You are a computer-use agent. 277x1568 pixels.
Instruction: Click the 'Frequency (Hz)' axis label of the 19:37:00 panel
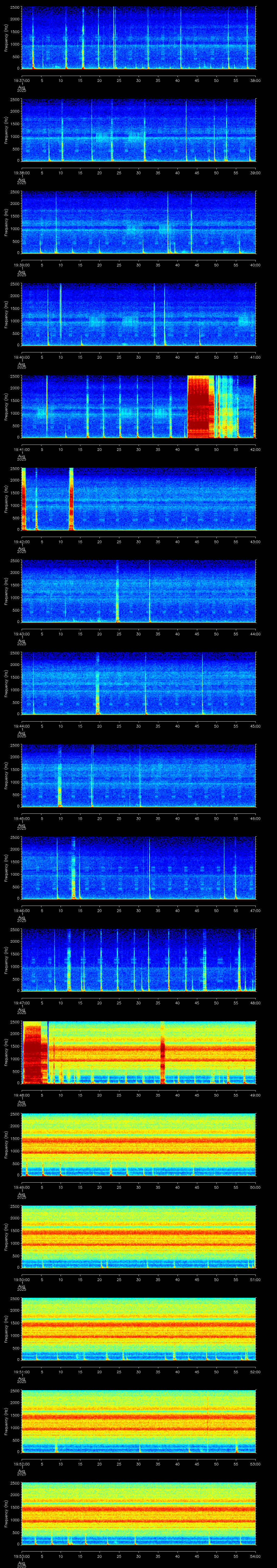click(6, 38)
